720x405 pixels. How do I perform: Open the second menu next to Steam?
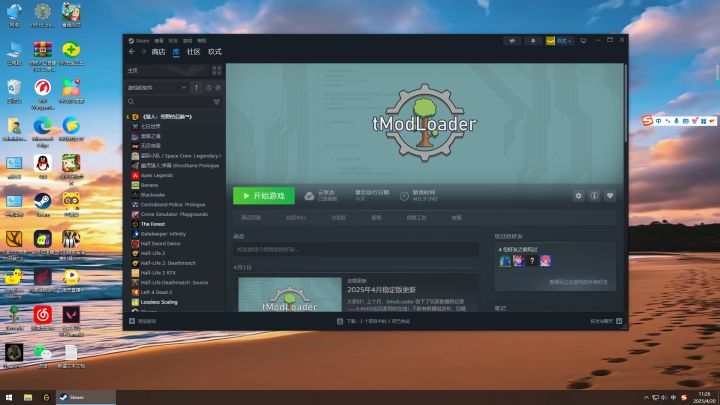(159, 41)
